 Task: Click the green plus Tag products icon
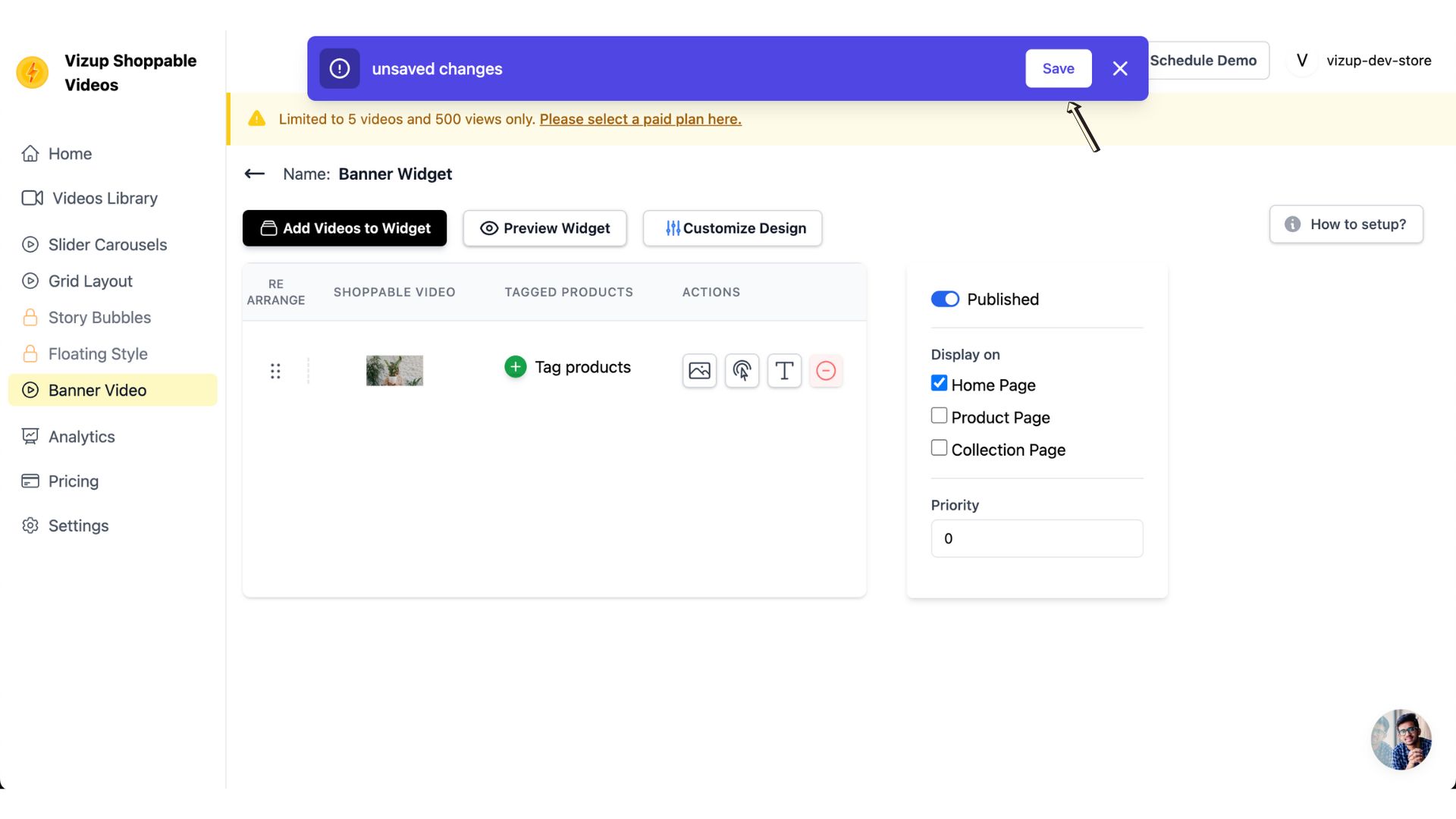pos(516,367)
